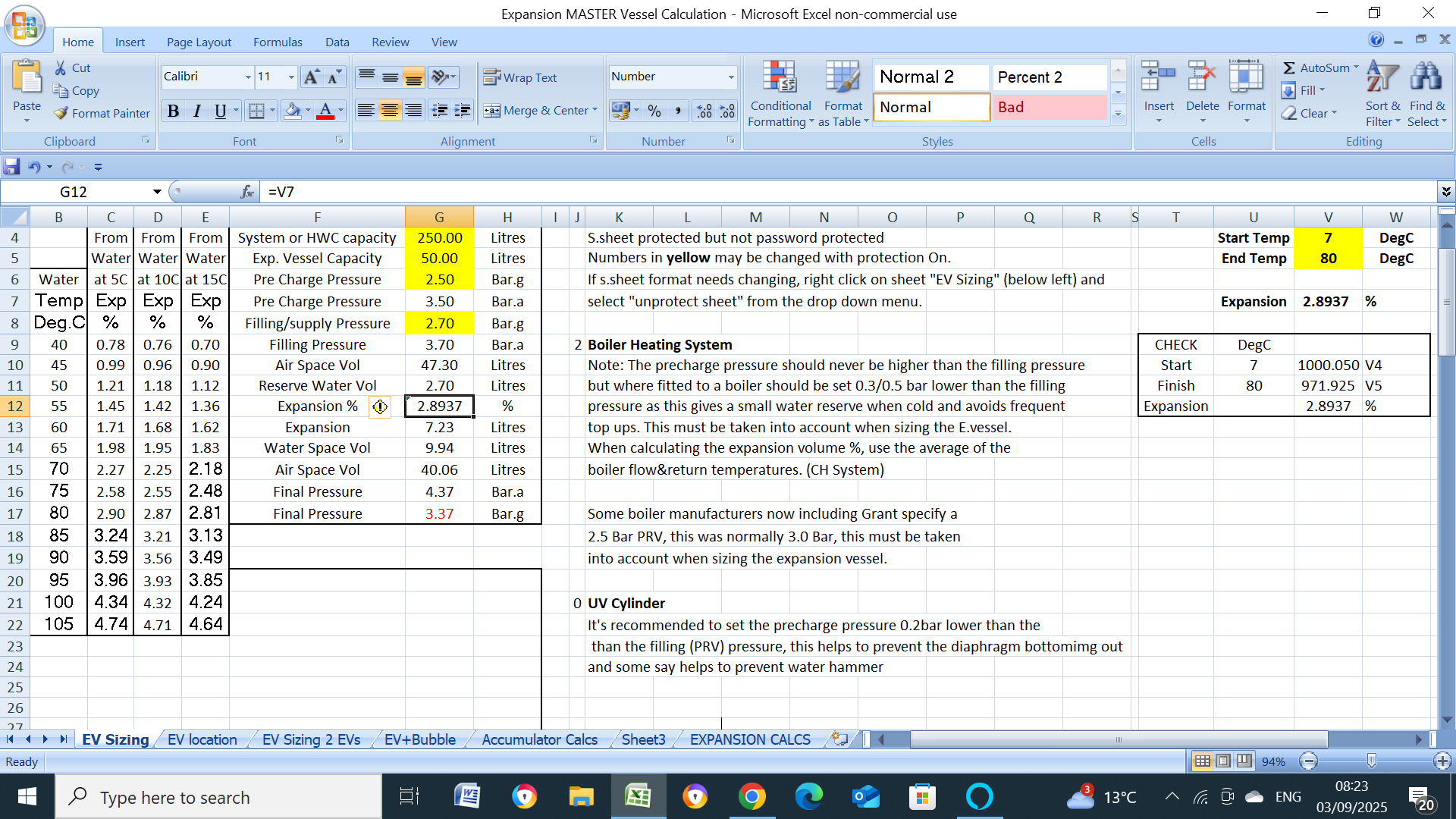Click Decrease Decimal button
The image size is (1456, 819).
tap(728, 111)
